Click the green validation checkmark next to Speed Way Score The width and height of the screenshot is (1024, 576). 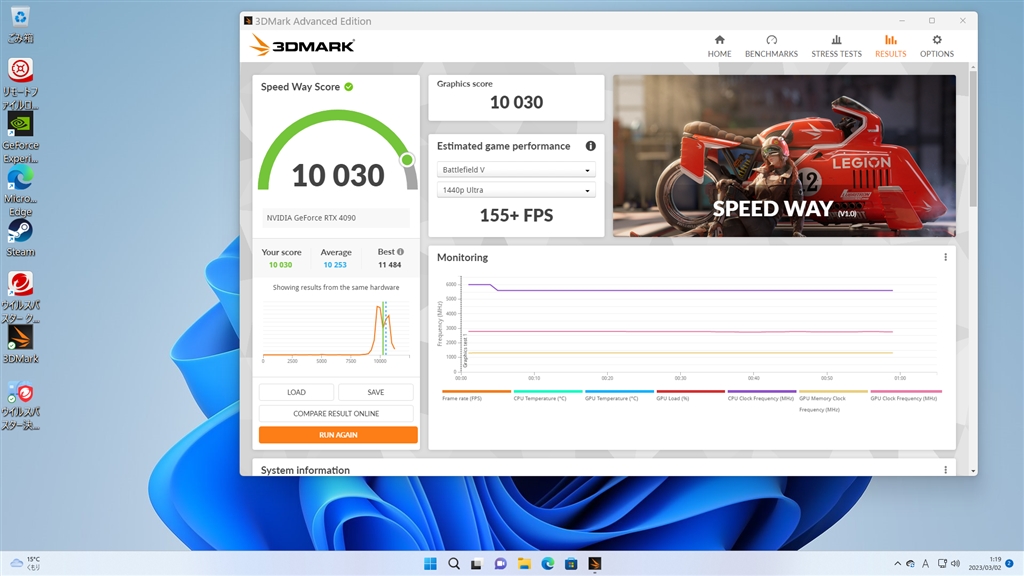pos(349,87)
